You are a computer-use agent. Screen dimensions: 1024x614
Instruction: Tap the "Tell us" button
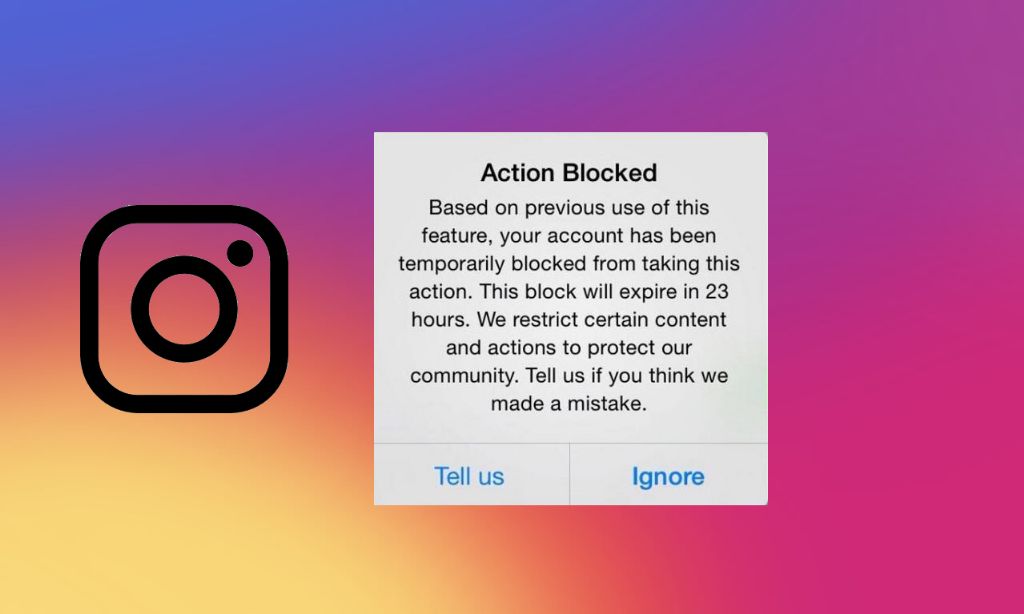tap(469, 476)
